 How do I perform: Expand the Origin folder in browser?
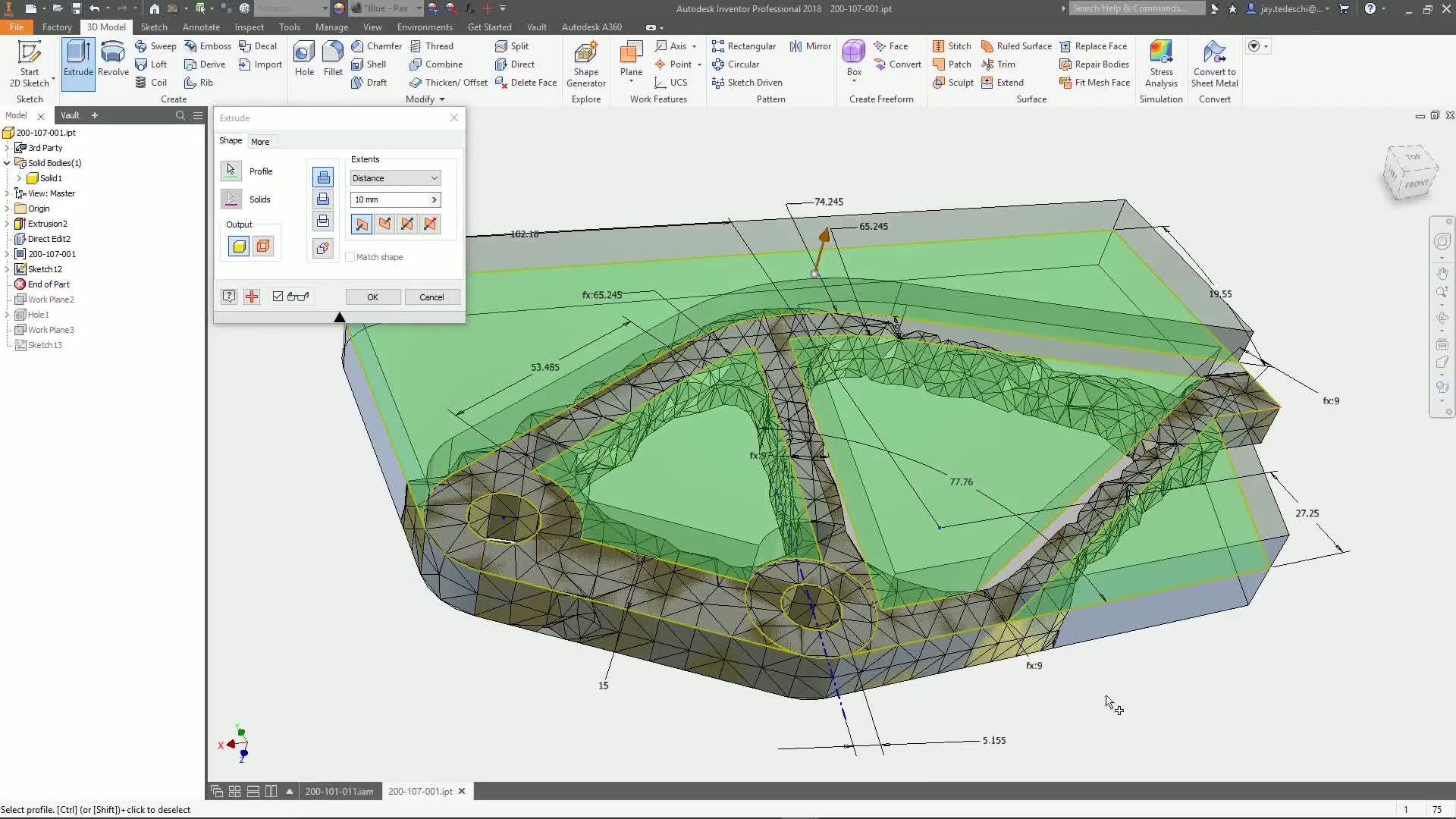7,209
